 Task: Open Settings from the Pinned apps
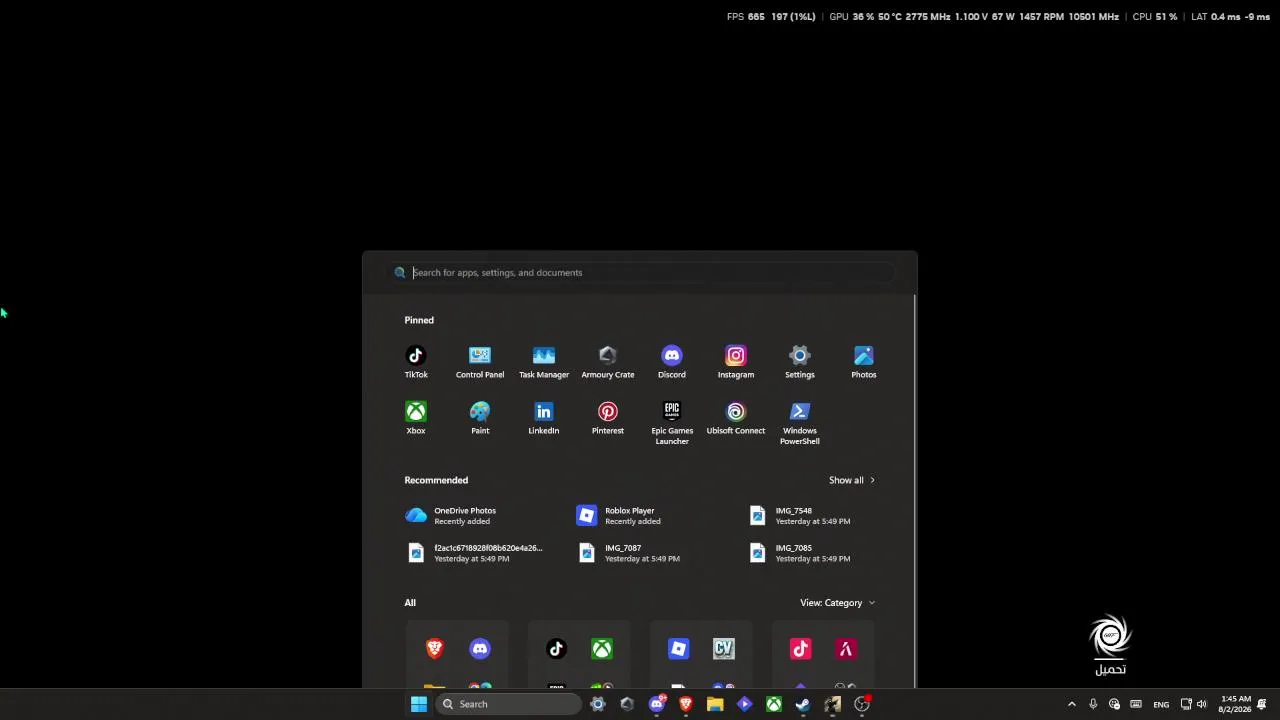tap(800, 362)
